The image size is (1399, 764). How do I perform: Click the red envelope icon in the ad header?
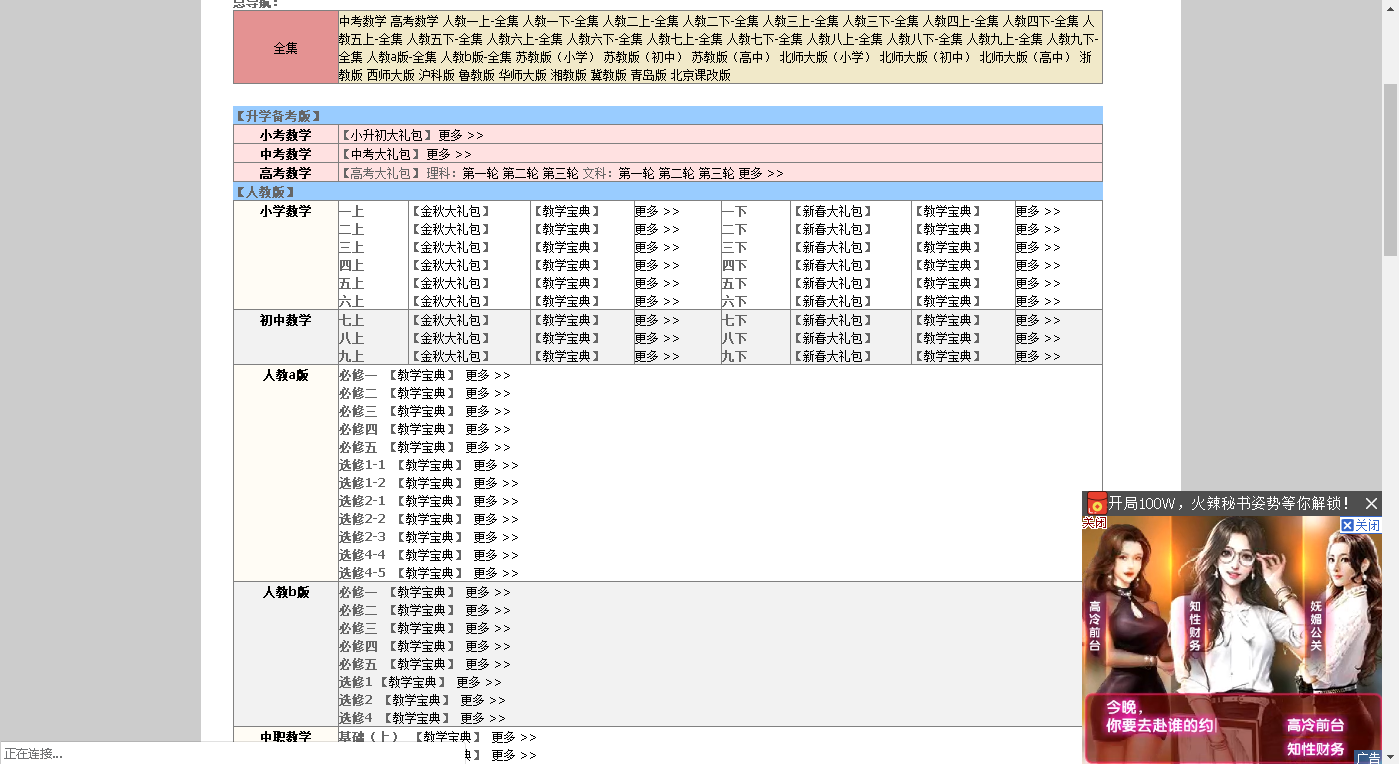click(x=1096, y=503)
